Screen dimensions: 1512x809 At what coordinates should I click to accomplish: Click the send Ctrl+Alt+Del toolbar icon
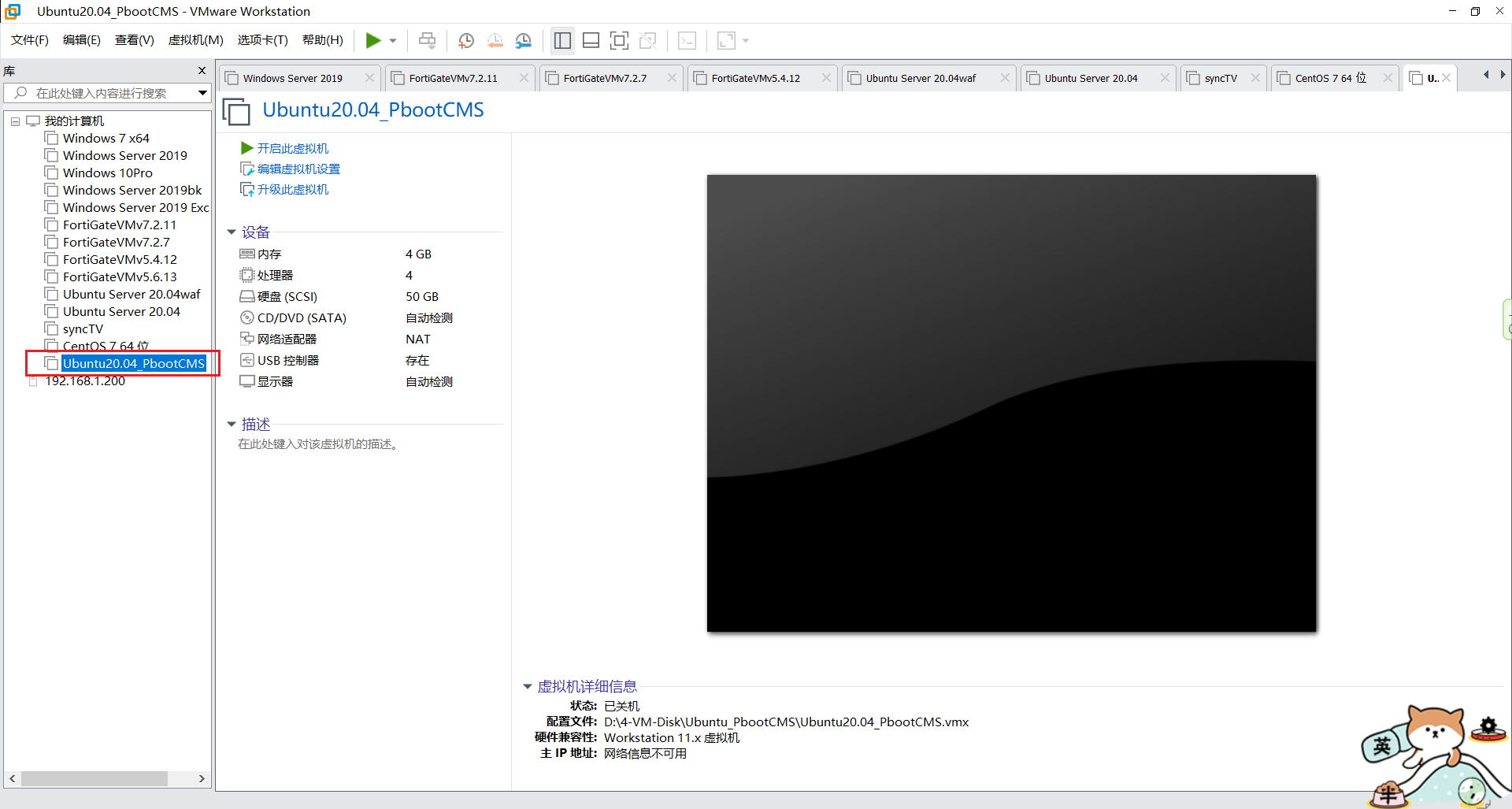(x=427, y=40)
